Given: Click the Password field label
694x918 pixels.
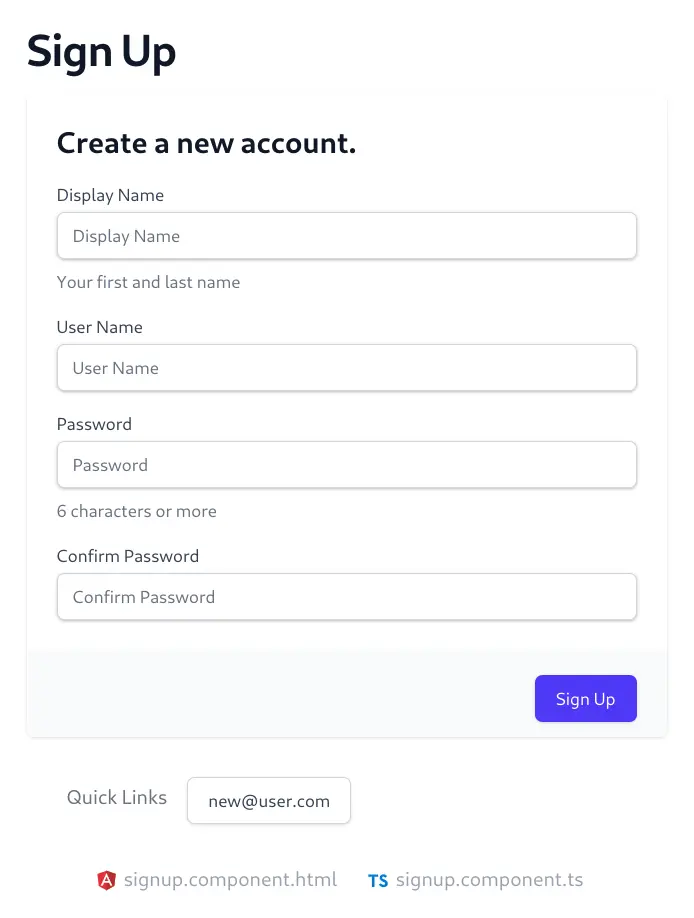Looking at the screenshot, I should click(x=94, y=424).
